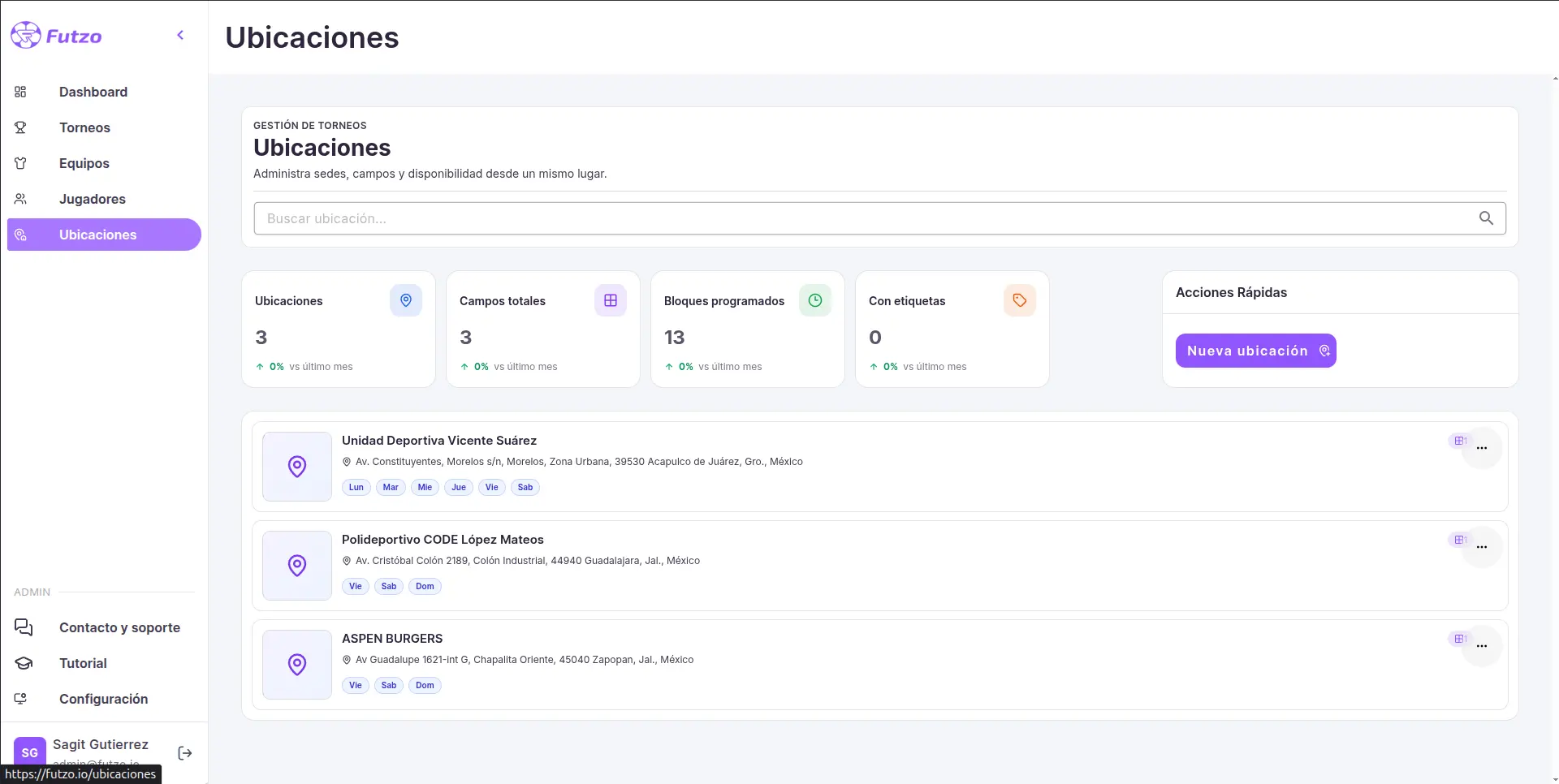
Task: Click the search magnifier icon
Action: [1486, 218]
